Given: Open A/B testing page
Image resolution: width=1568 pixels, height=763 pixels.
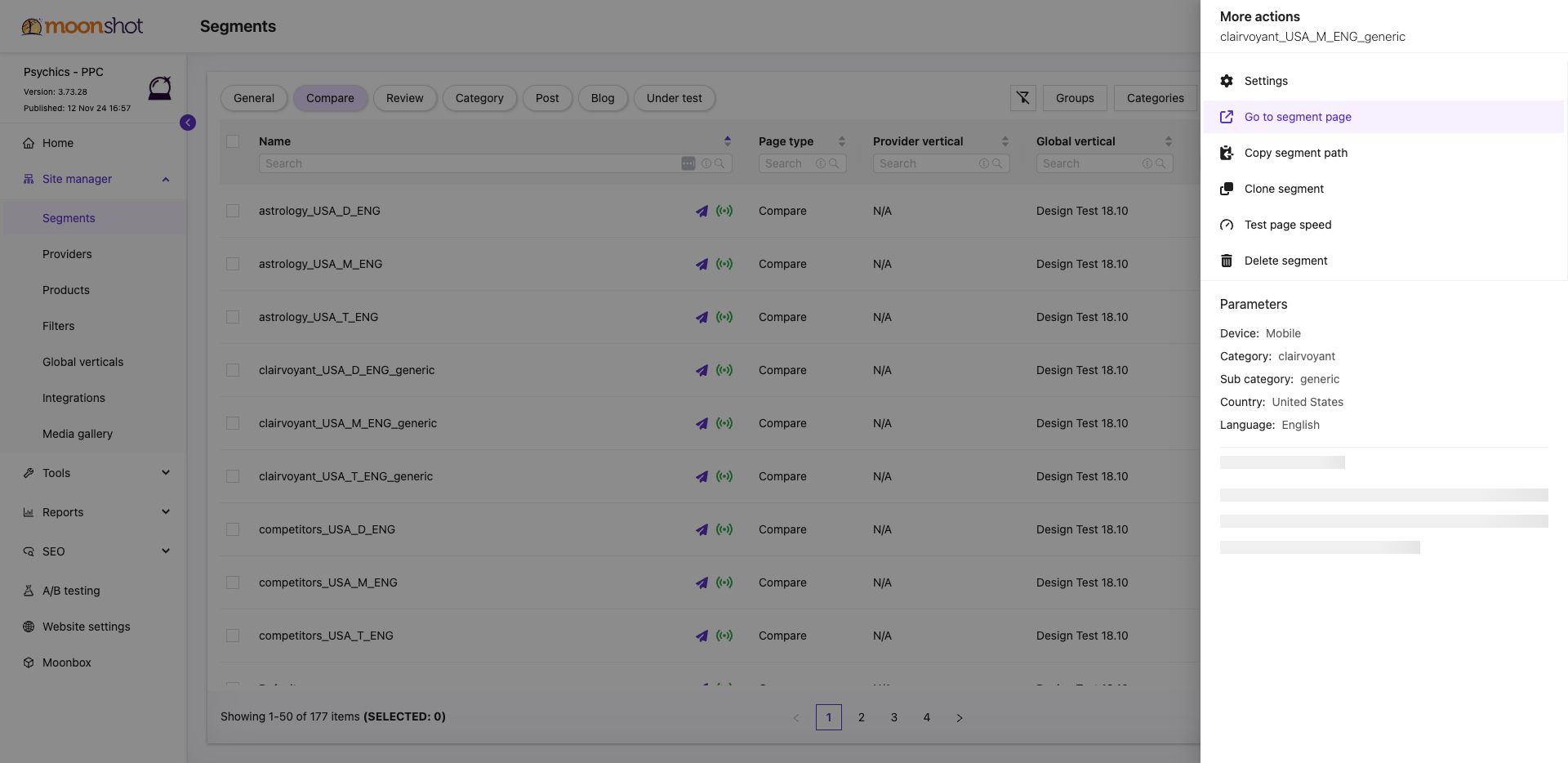Looking at the screenshot, I should [x=72, y=591].
